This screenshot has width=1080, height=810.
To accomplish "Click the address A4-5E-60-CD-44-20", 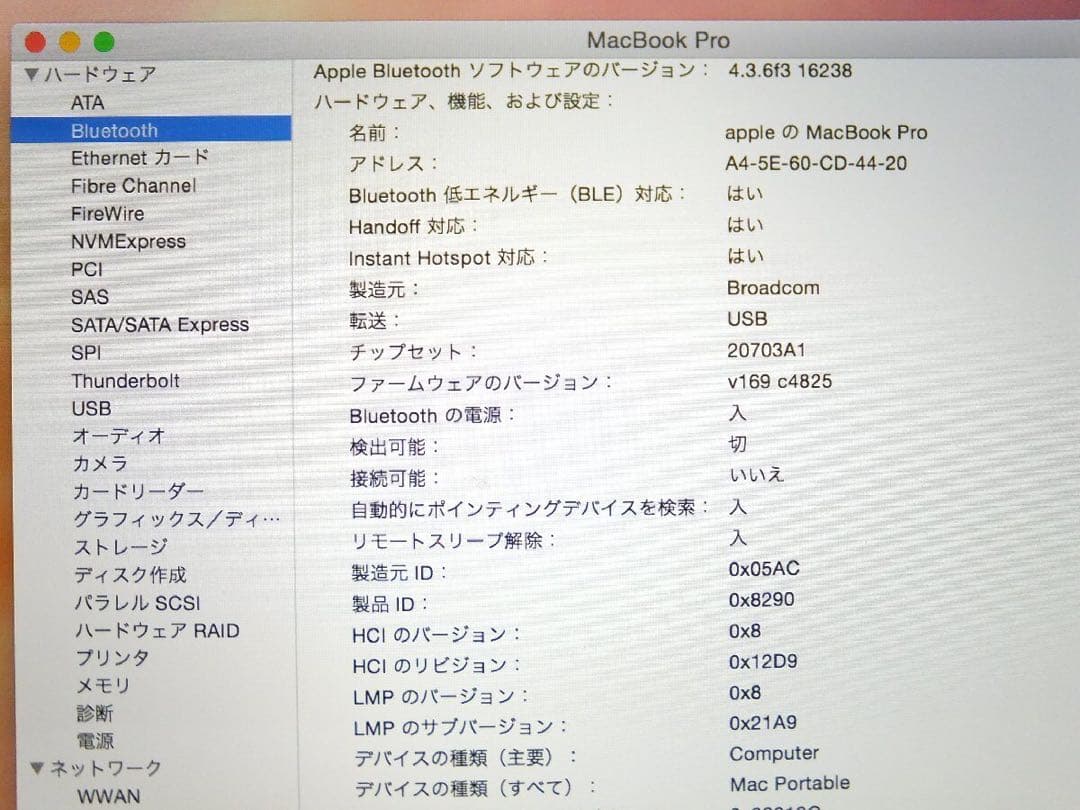I will click(x=816, y=163).
